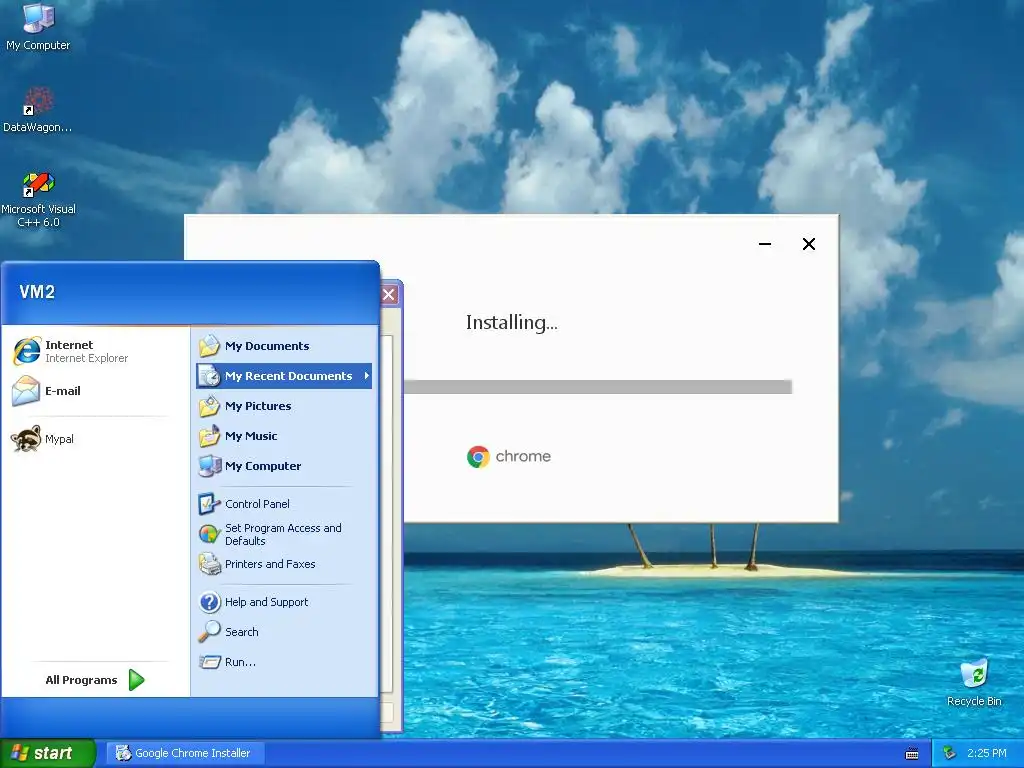Choose My Pictures in the Start menu

[x=284, y=406]
